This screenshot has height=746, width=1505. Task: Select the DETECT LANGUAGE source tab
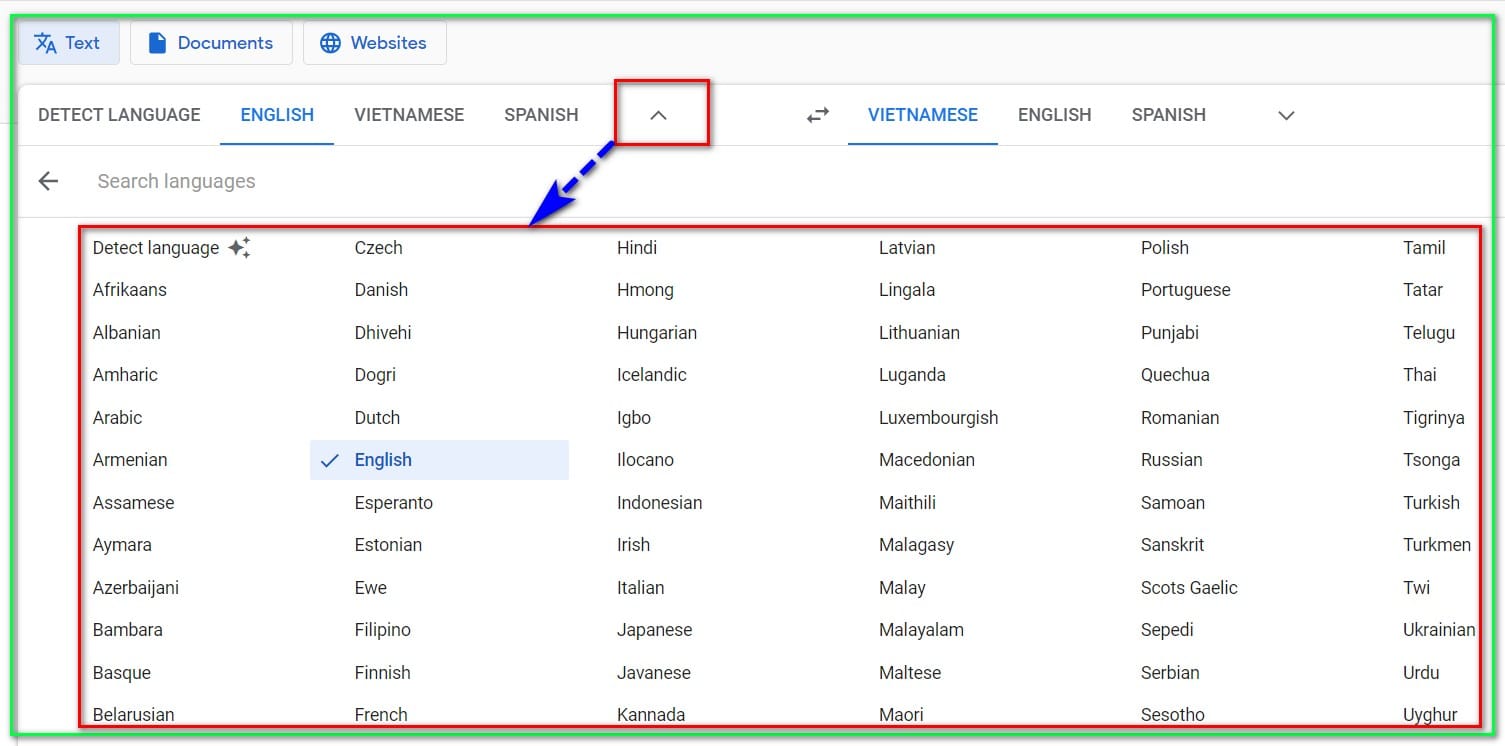(x=119, y=115)
